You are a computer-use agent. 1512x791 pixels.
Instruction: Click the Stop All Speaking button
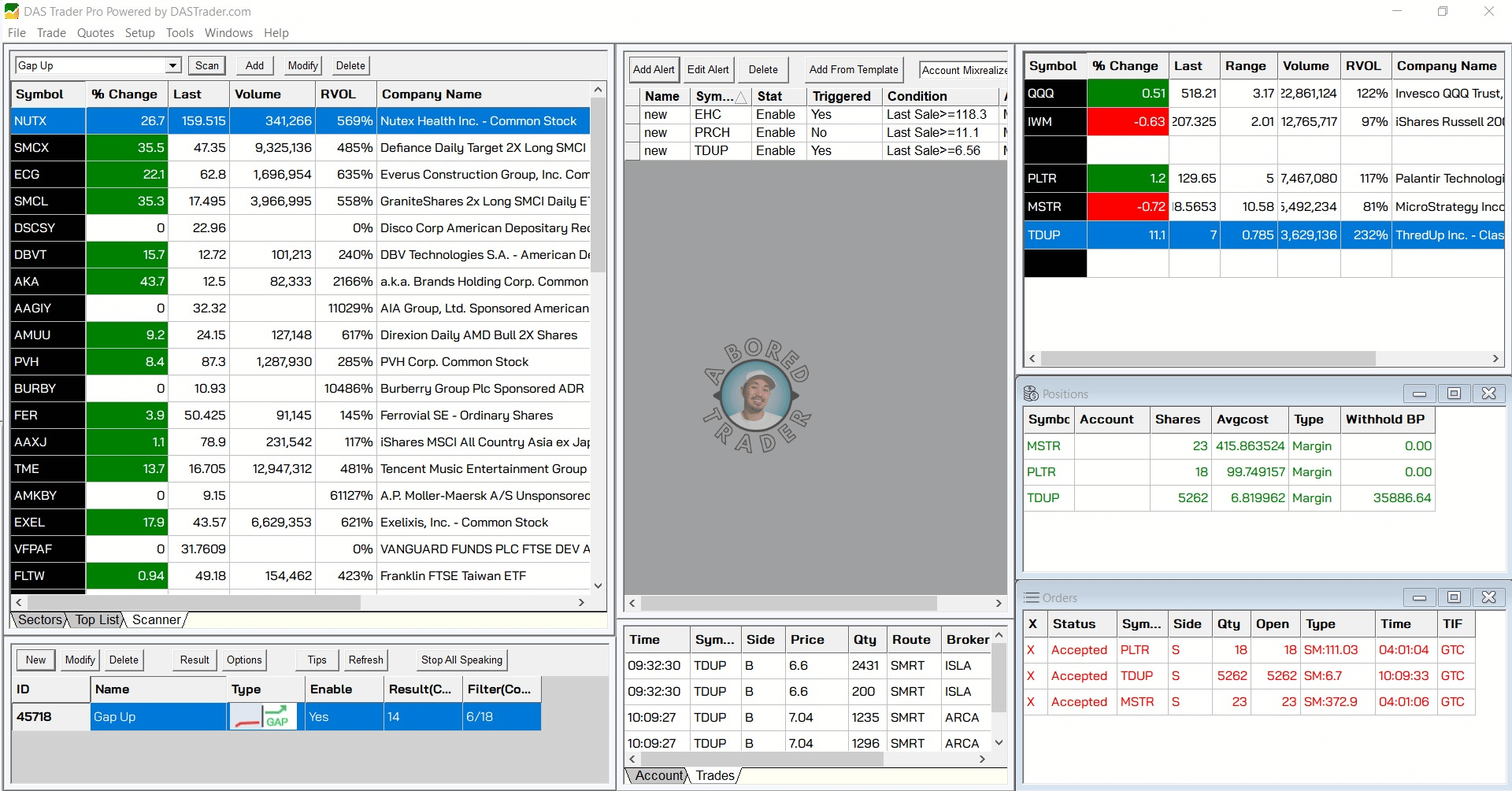click(461, 660)
